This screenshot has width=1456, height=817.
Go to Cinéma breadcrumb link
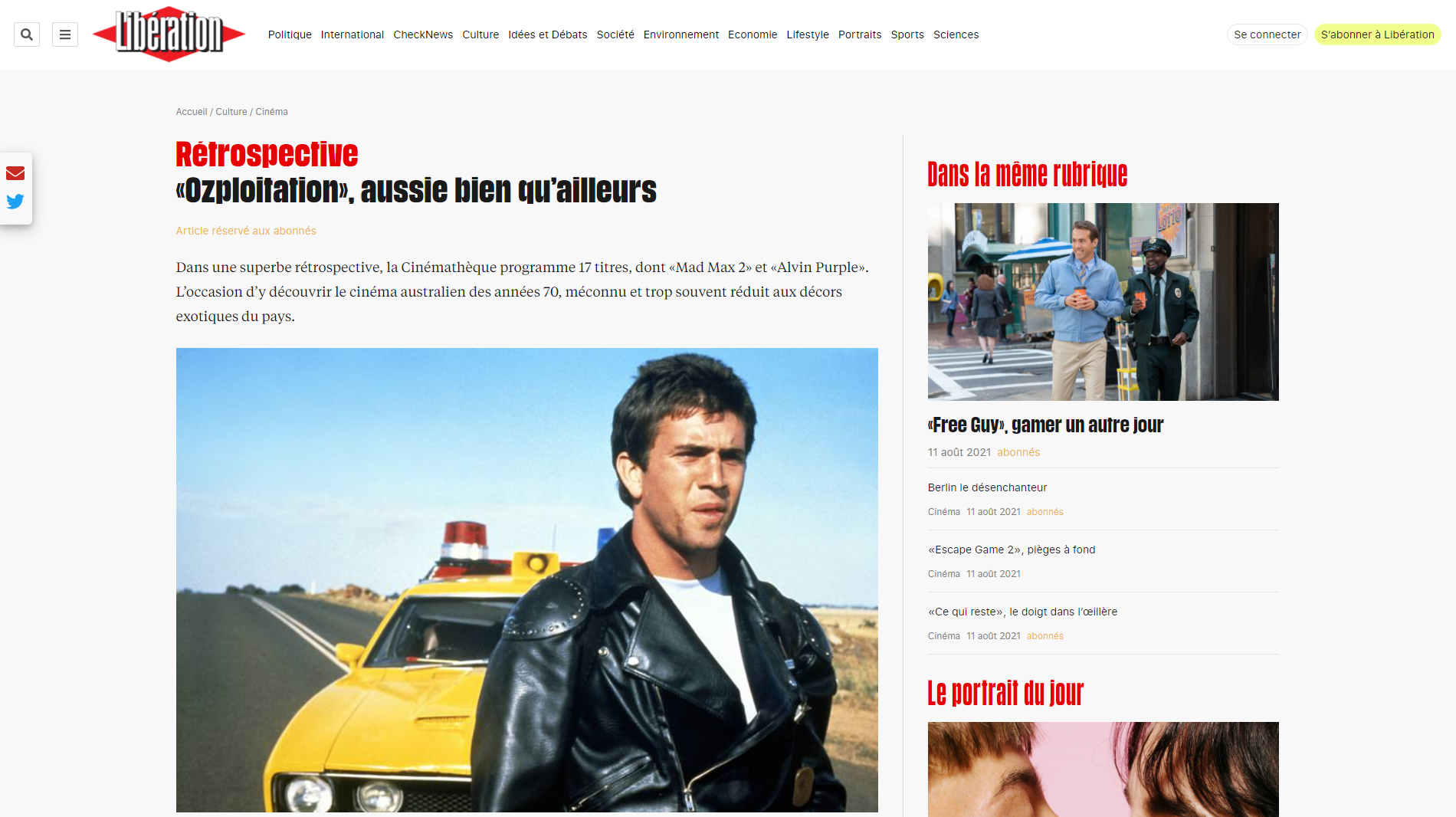272,112
